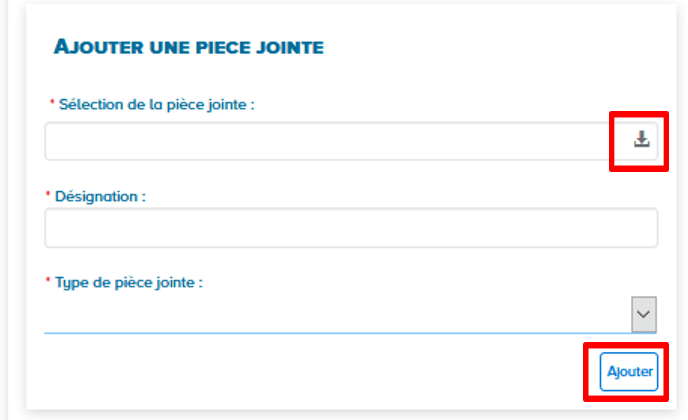Click the chevron arrow of type selector
The height and width of the screenshot is (420, 688).
643,314
